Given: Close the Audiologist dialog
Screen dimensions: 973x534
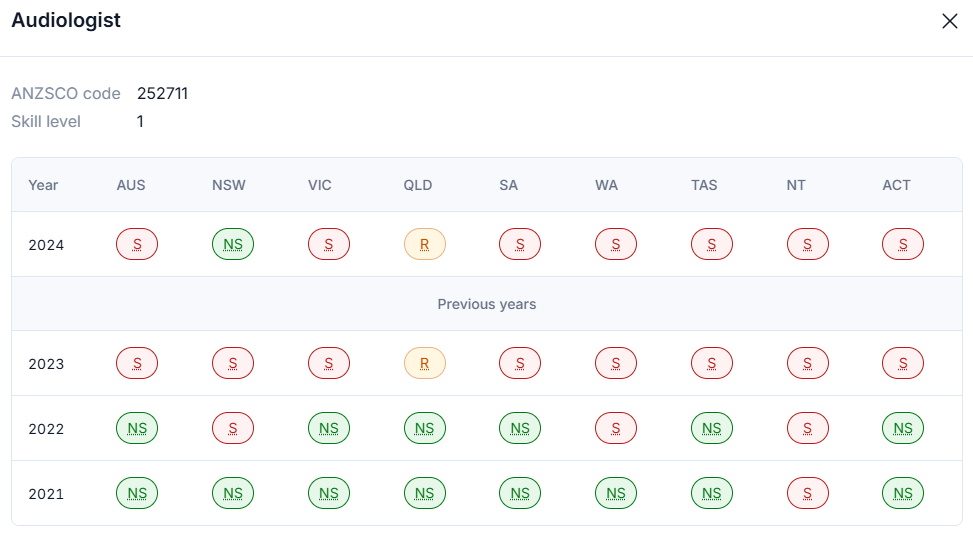Looking at the screenshot, I should coord(949,21).
